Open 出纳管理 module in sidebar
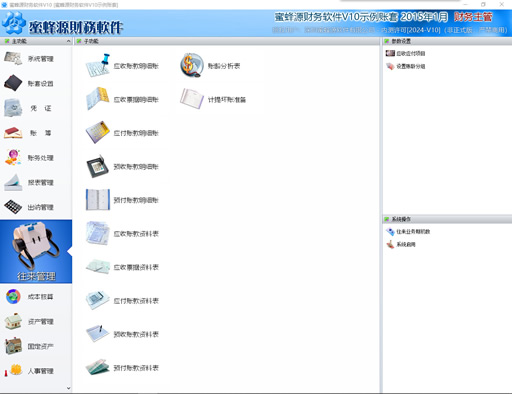Viewport: 512px width, 394px height. pos(36,207)
